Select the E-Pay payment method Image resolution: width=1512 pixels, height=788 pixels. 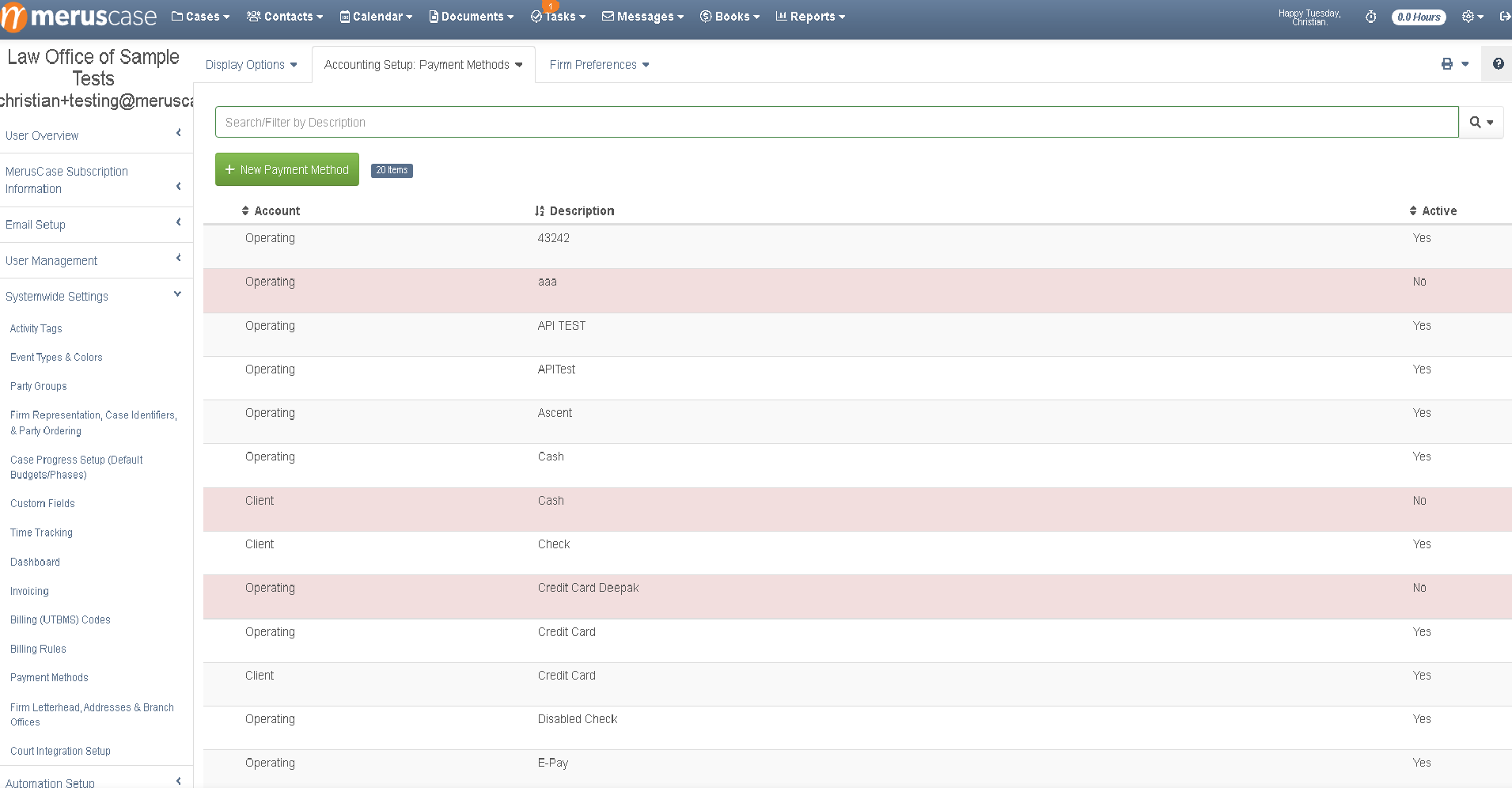tap(858, 769)
